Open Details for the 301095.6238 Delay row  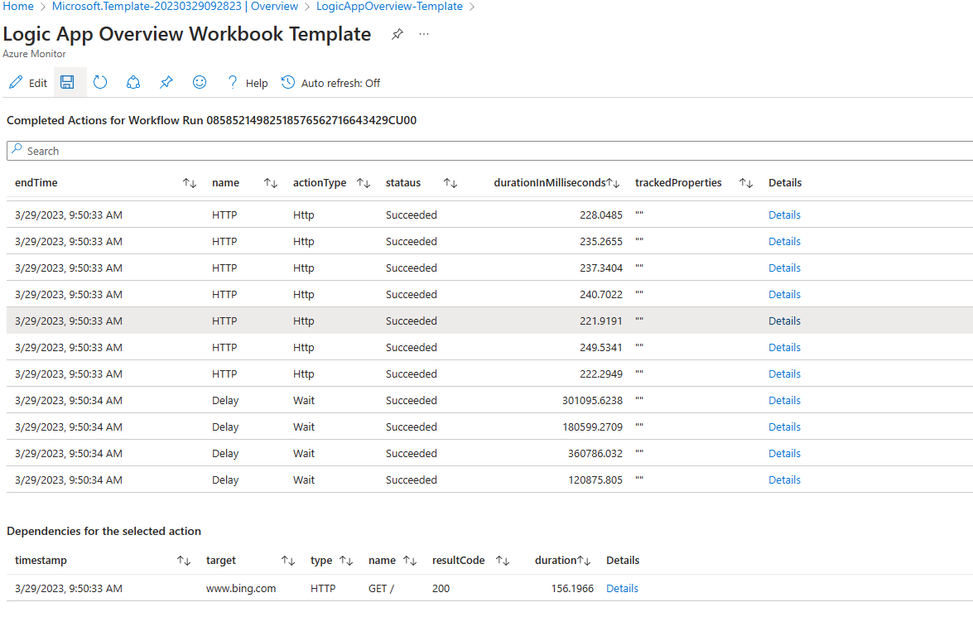(x=784, y=400)
